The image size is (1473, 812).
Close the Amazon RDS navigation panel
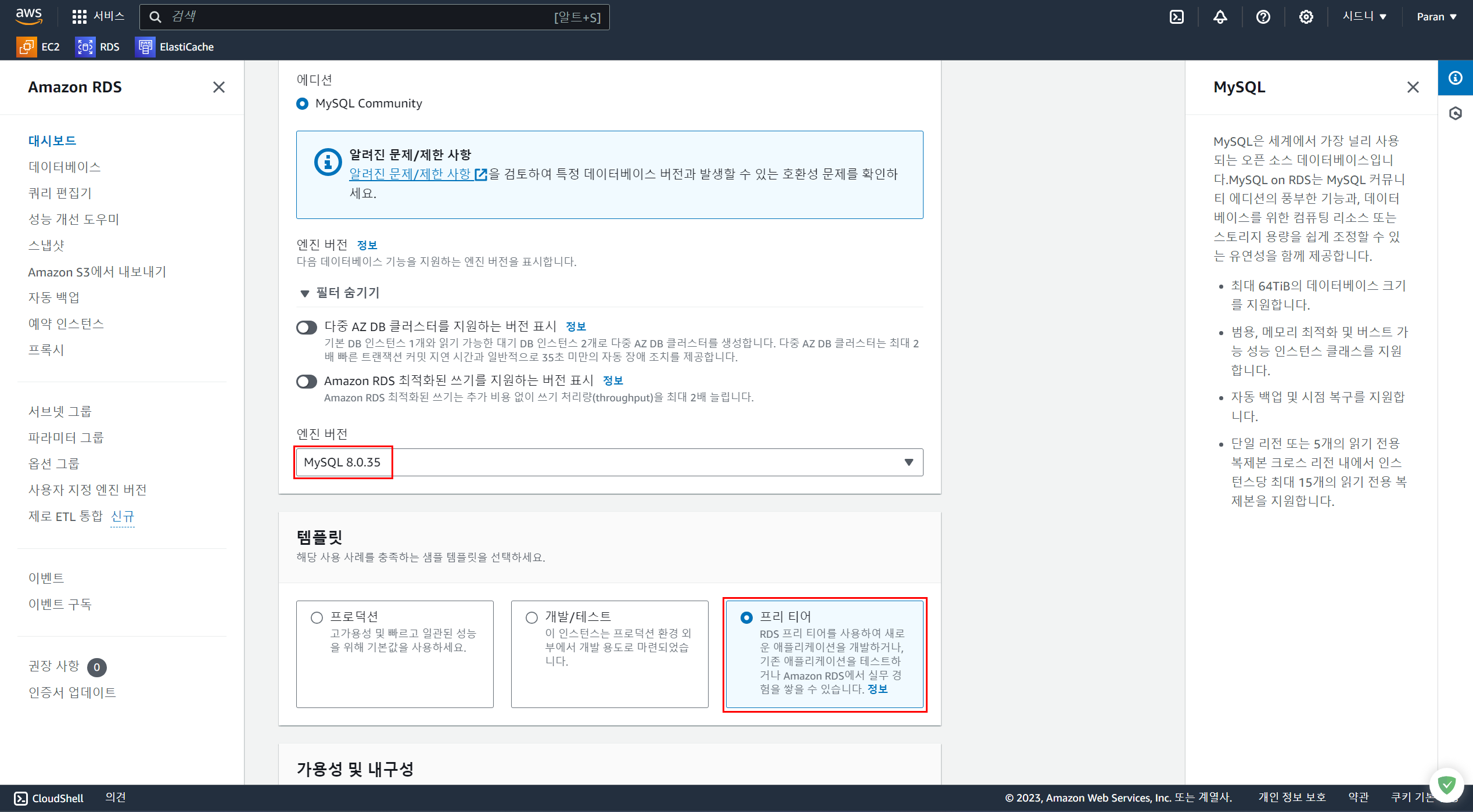pyautogui.click(x=219, y=87)
